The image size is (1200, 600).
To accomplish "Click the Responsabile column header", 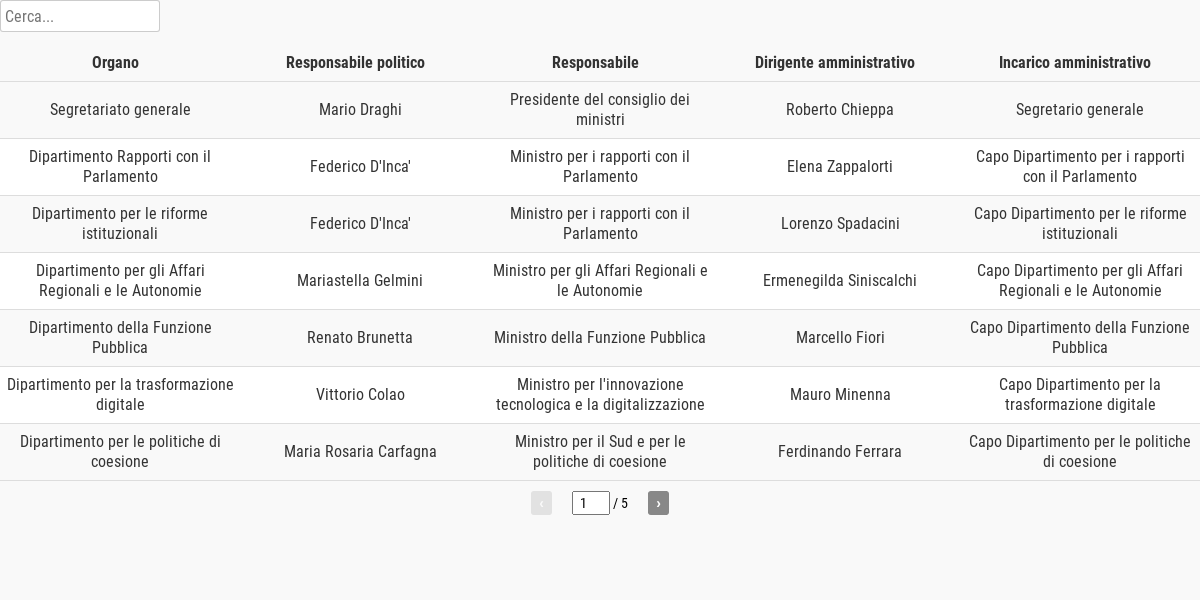I will (x=595, y=62).
